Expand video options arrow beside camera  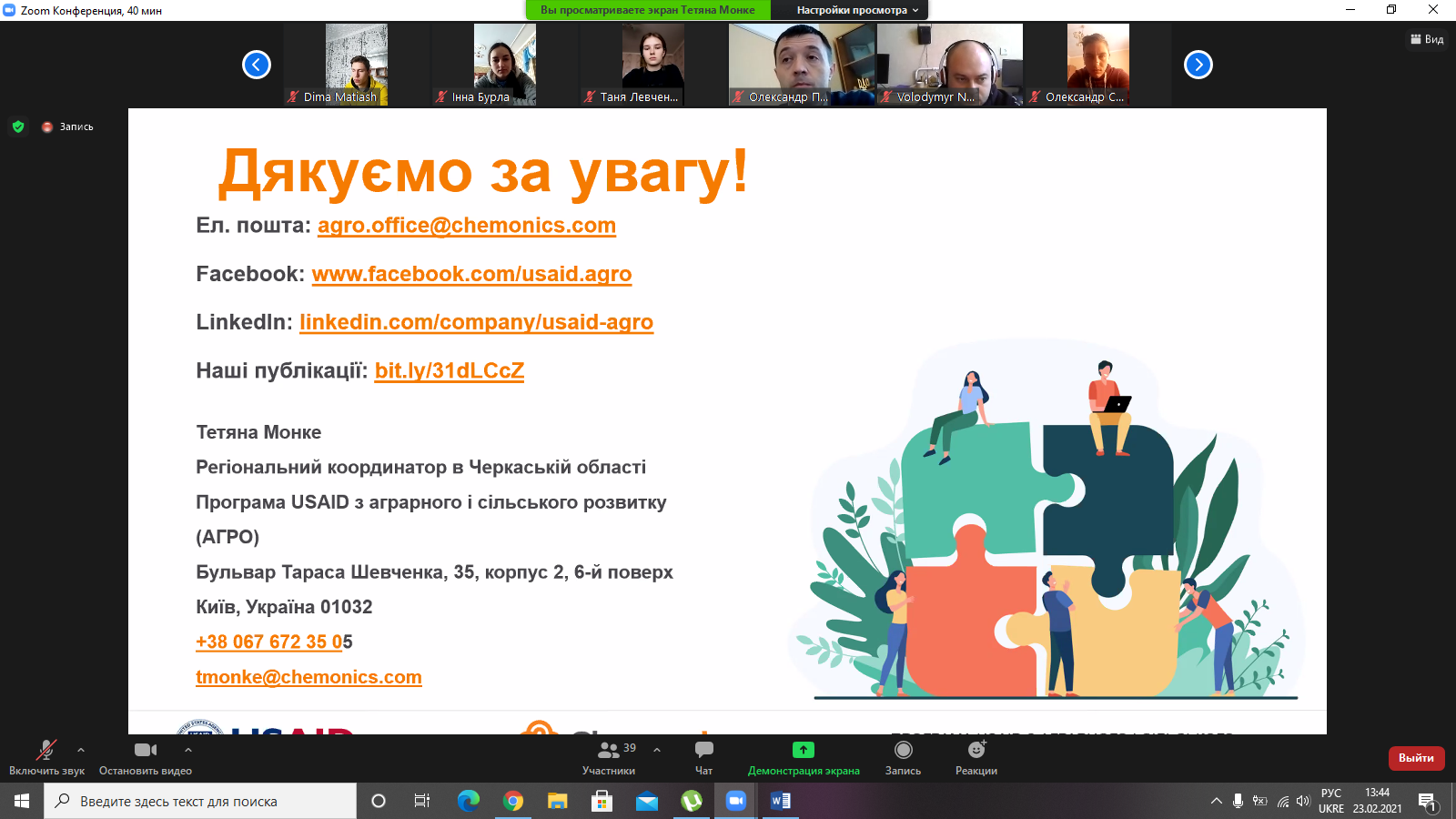click(x=188, y=750)
